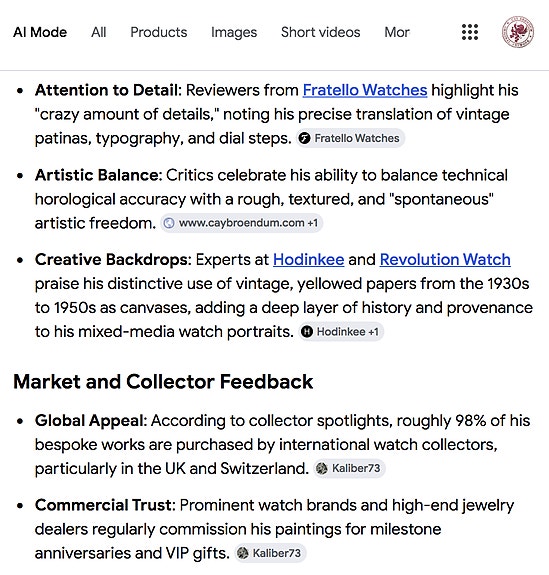This screenshot has width=549, height=575.
Task: Click the Hodinkee source chip icon
Action: coord(307,332)
